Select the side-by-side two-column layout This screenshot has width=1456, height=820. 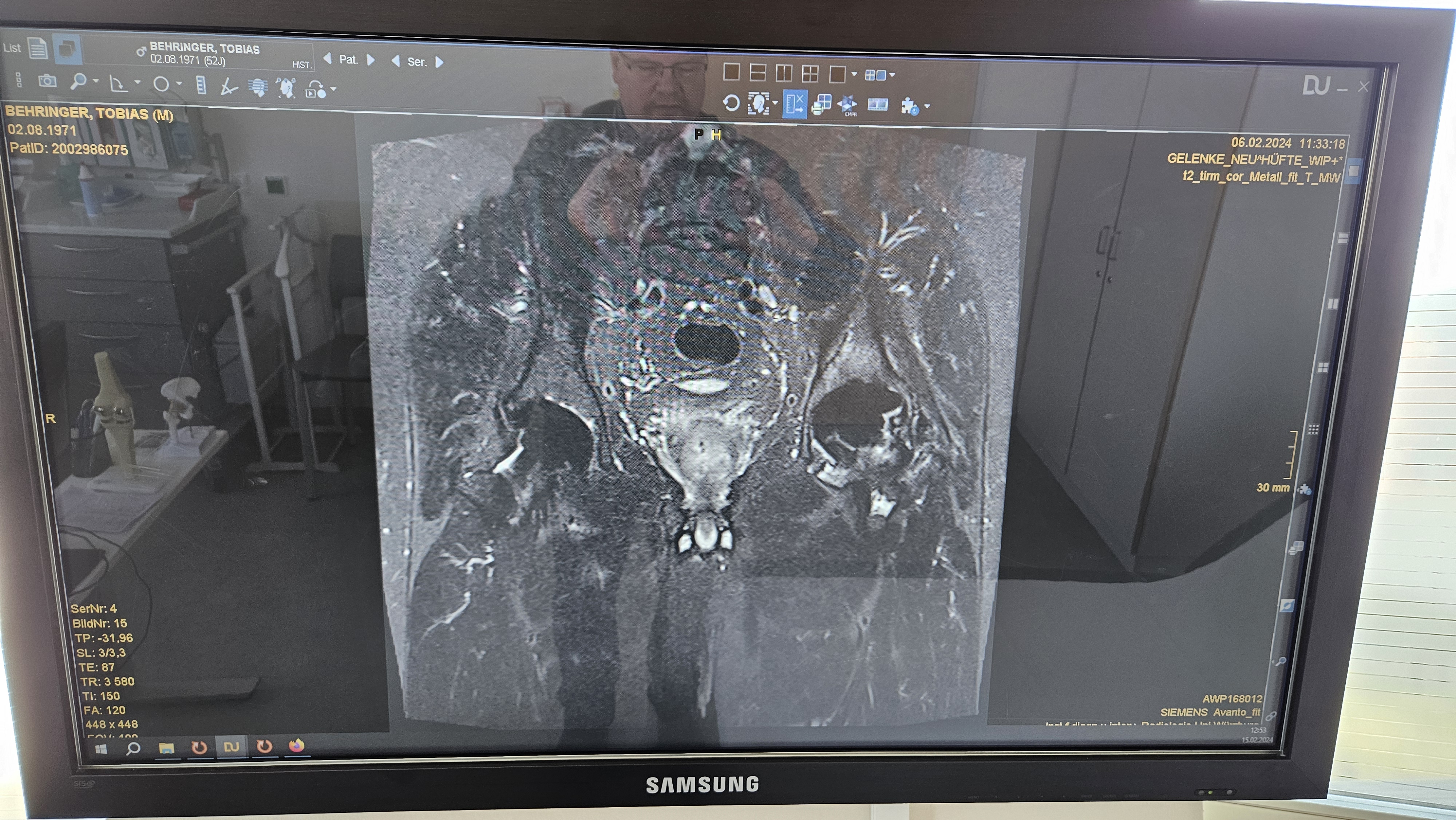pos(784,73)
